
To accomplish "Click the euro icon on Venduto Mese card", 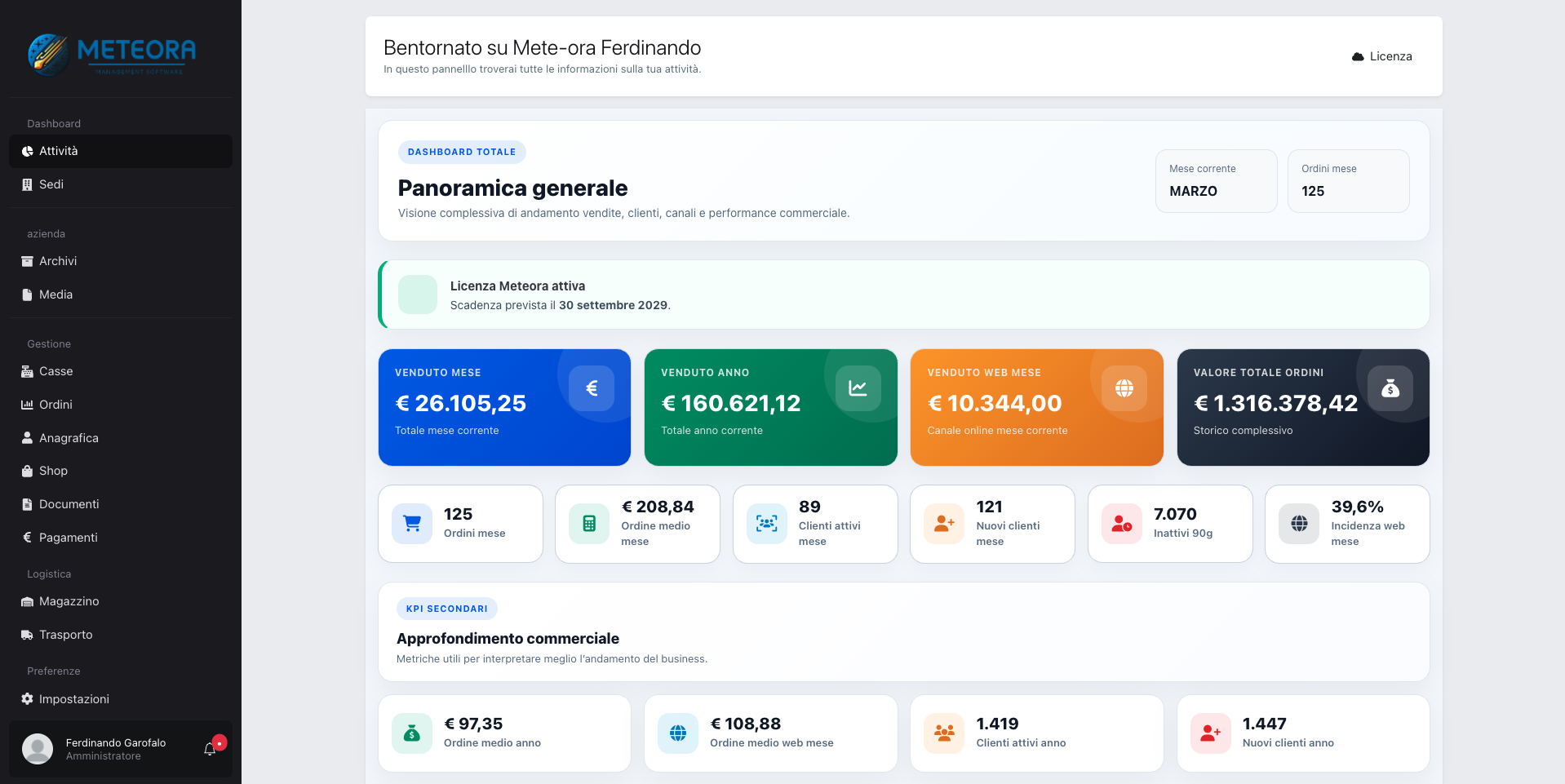I will pos(592,388).
